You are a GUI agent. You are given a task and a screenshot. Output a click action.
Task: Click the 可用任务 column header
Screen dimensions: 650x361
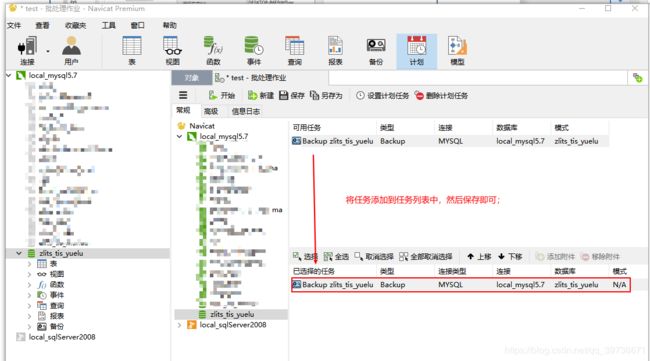[x=307, y=128]
